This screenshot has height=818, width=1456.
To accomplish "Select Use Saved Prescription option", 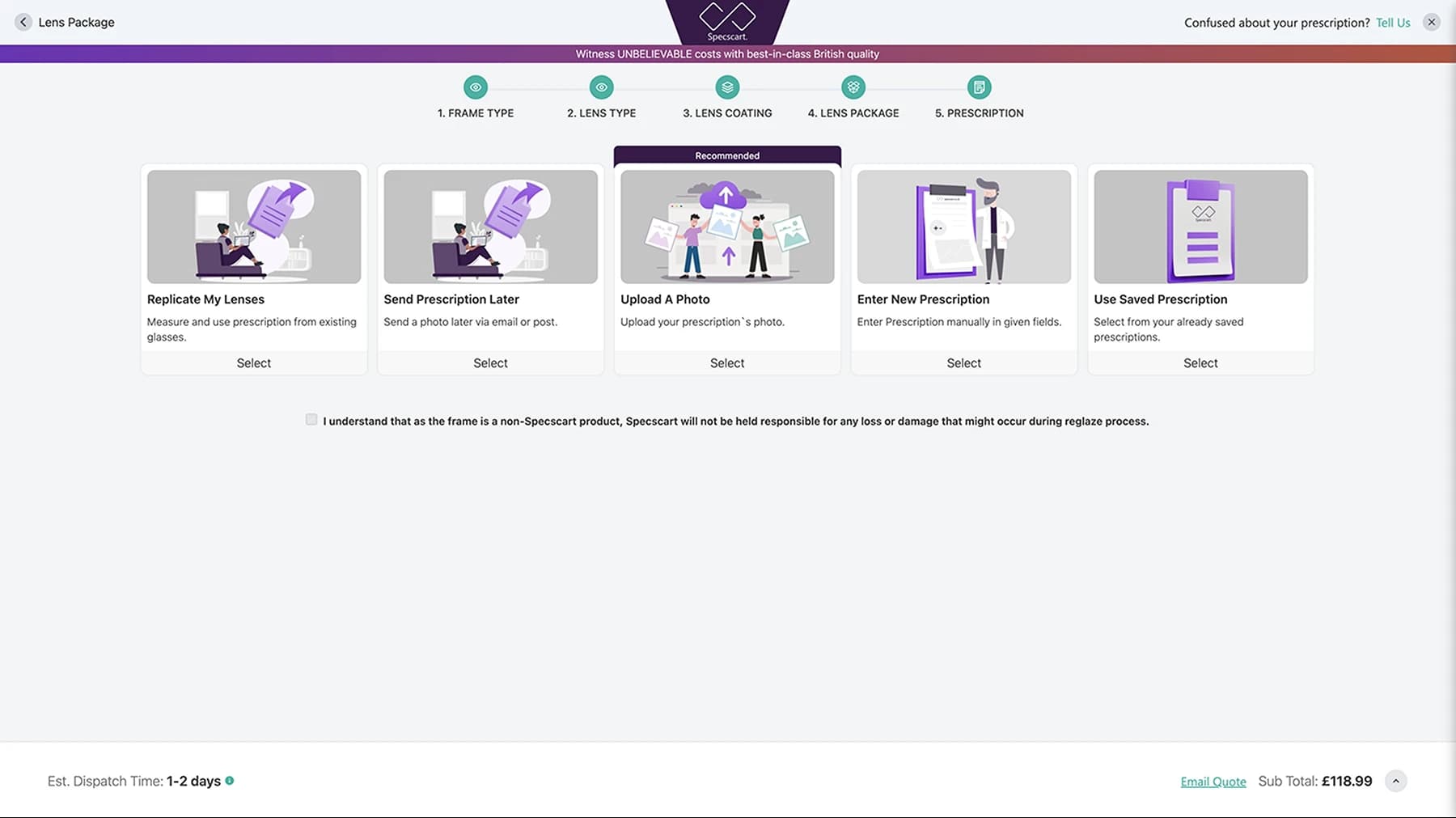I will 1200,363.
